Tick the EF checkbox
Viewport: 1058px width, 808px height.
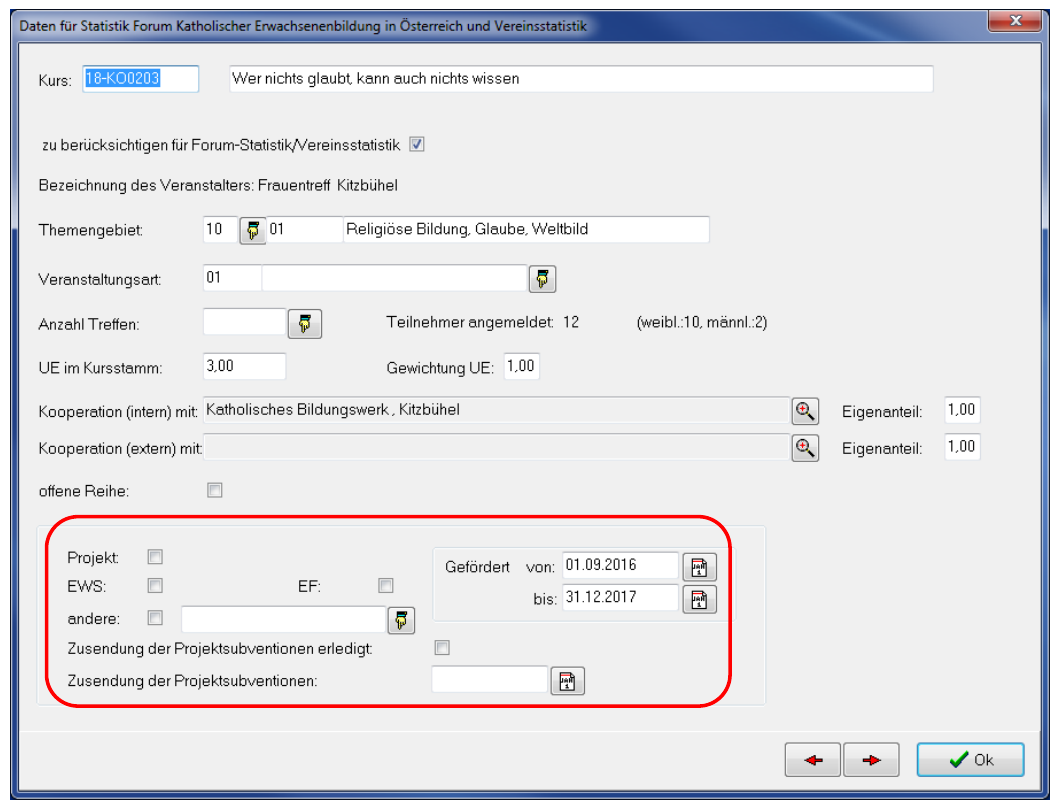[385, 585]
